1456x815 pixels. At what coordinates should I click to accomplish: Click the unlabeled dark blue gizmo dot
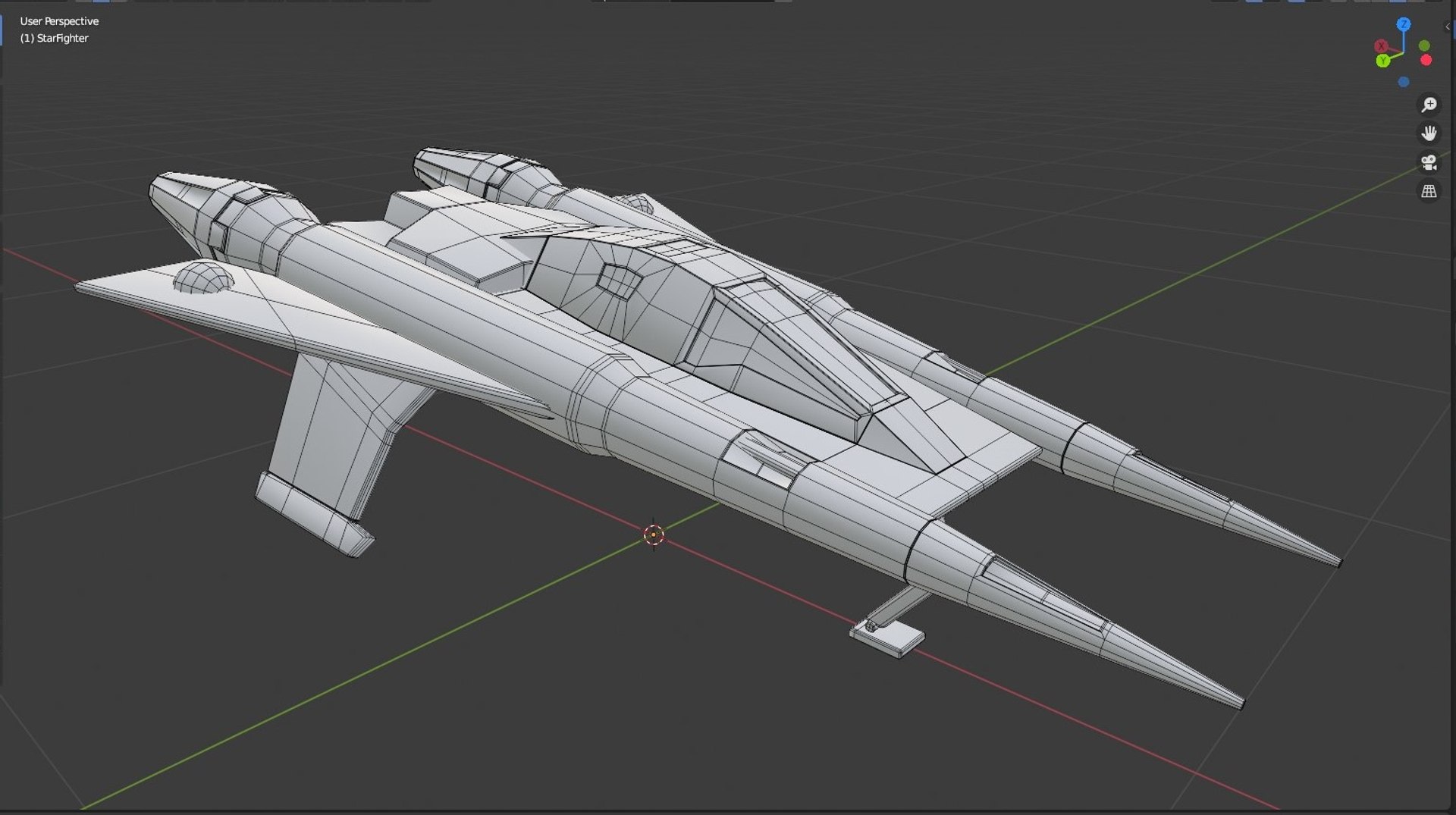click(1404, 82)
